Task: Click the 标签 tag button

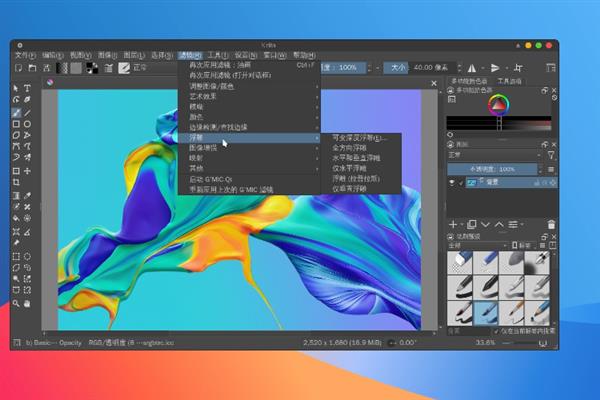Action: tap(522, 245)
